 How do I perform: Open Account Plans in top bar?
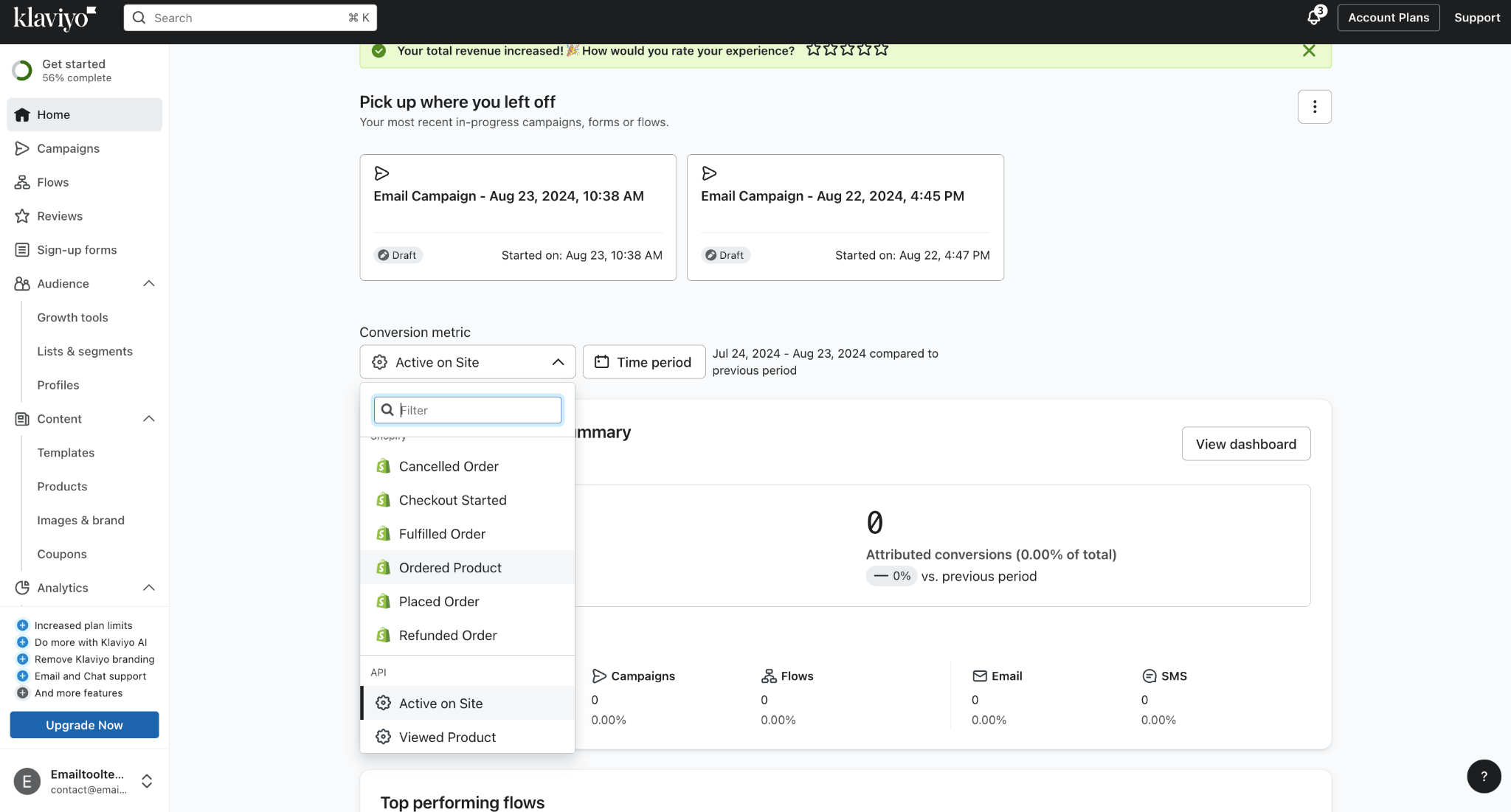pos(1389,18)
